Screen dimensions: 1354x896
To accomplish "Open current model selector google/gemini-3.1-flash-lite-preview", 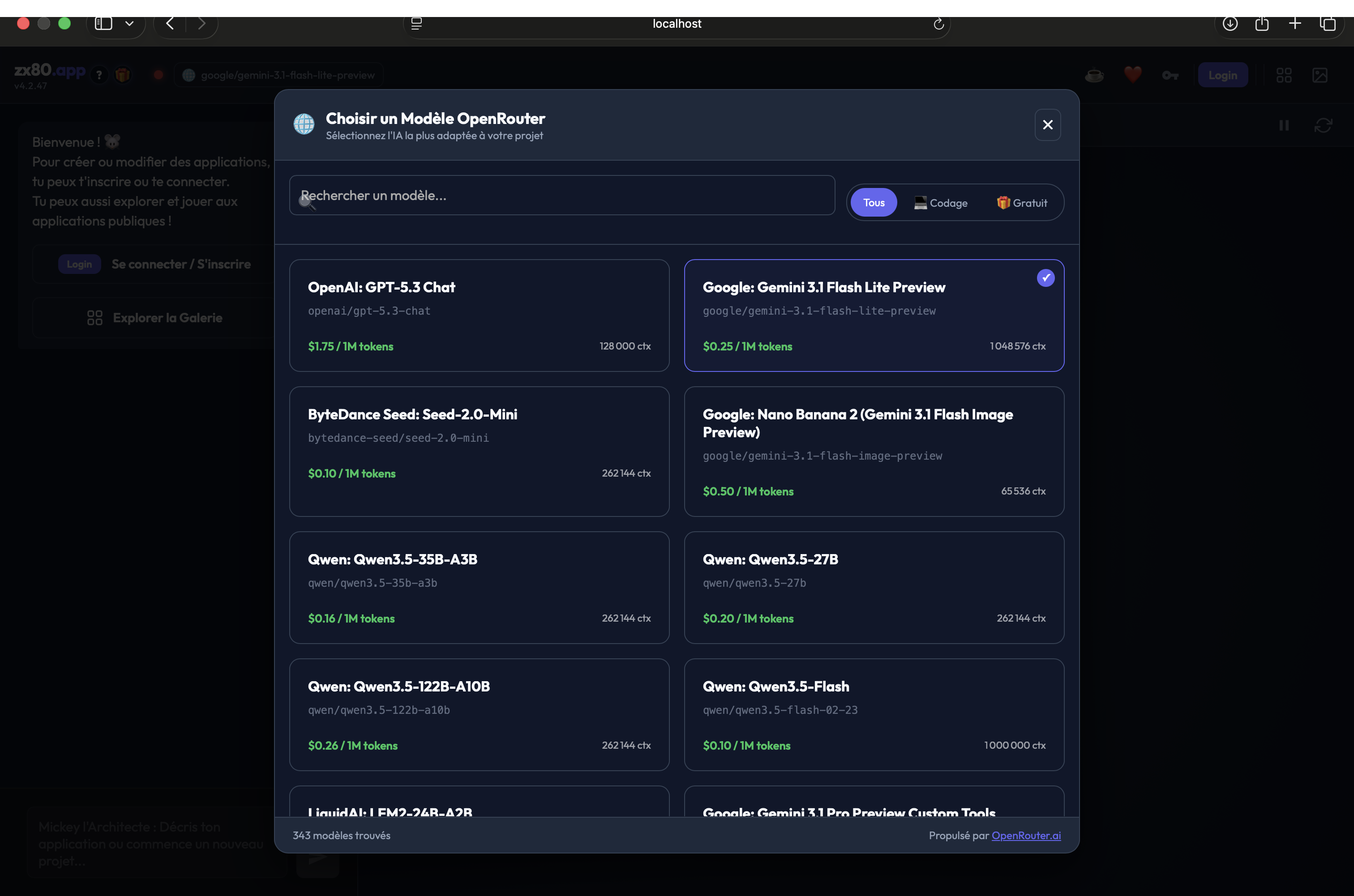I will pyautogui.click(x=279, y=75).
